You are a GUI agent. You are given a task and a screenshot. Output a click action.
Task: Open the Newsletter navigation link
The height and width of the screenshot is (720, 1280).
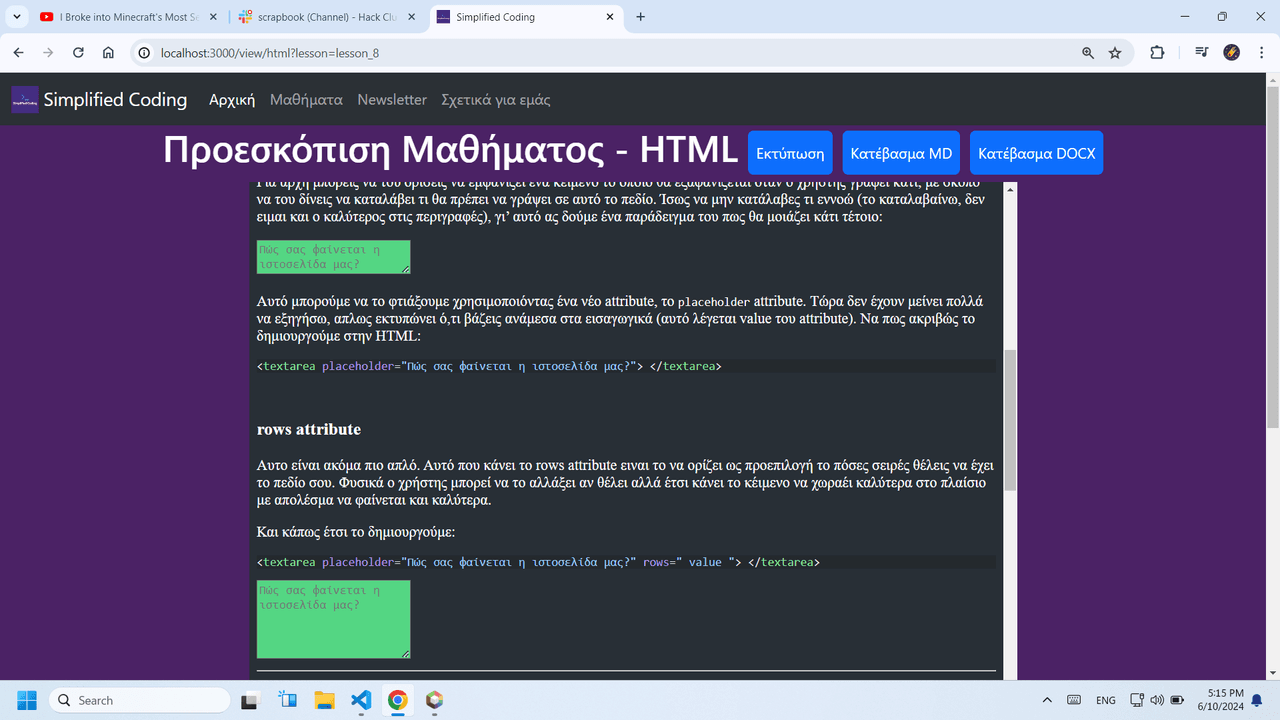pos(392,100)
